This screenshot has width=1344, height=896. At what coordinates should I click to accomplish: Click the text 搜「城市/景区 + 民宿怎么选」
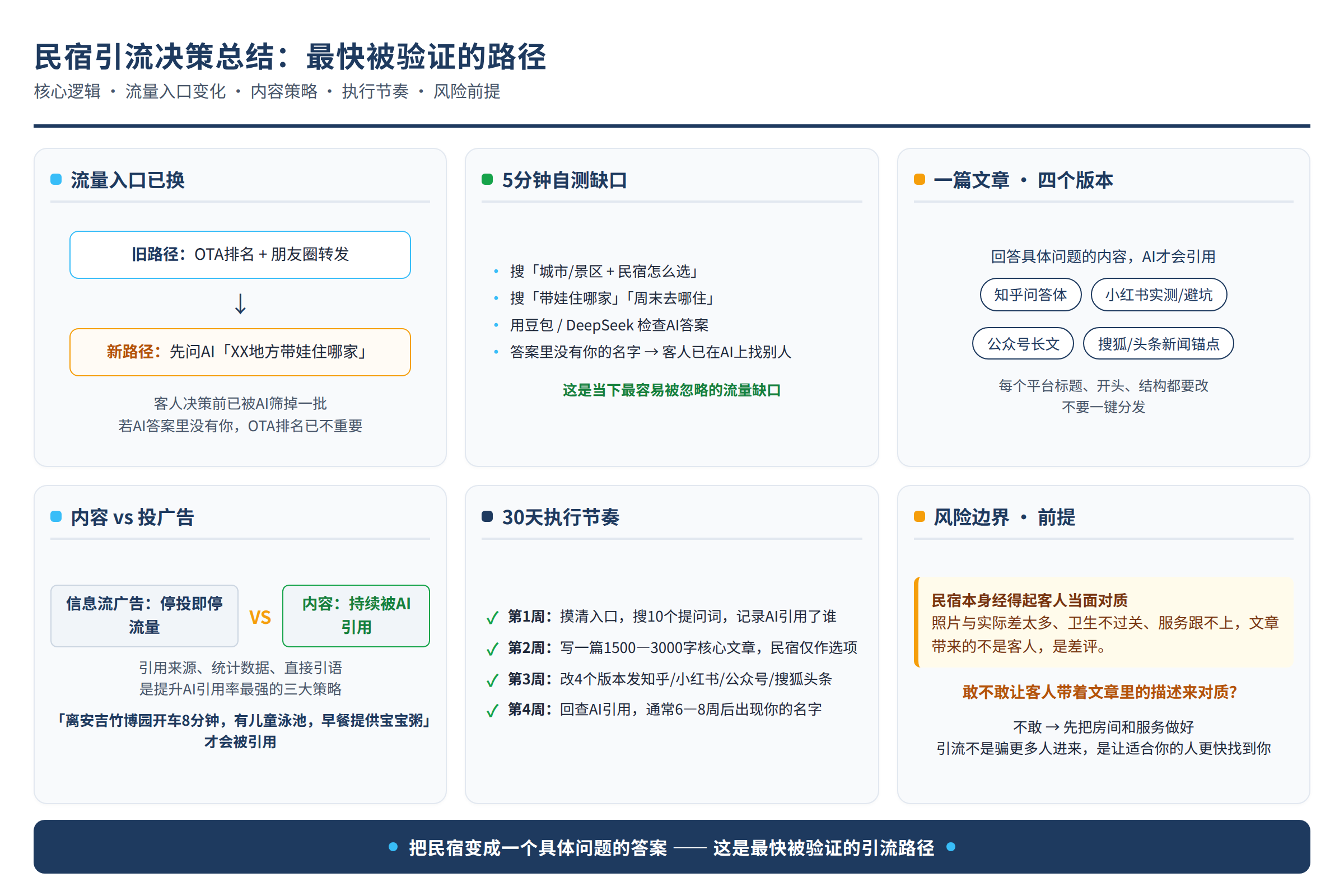pyautogui.click(x=605, y=272)
